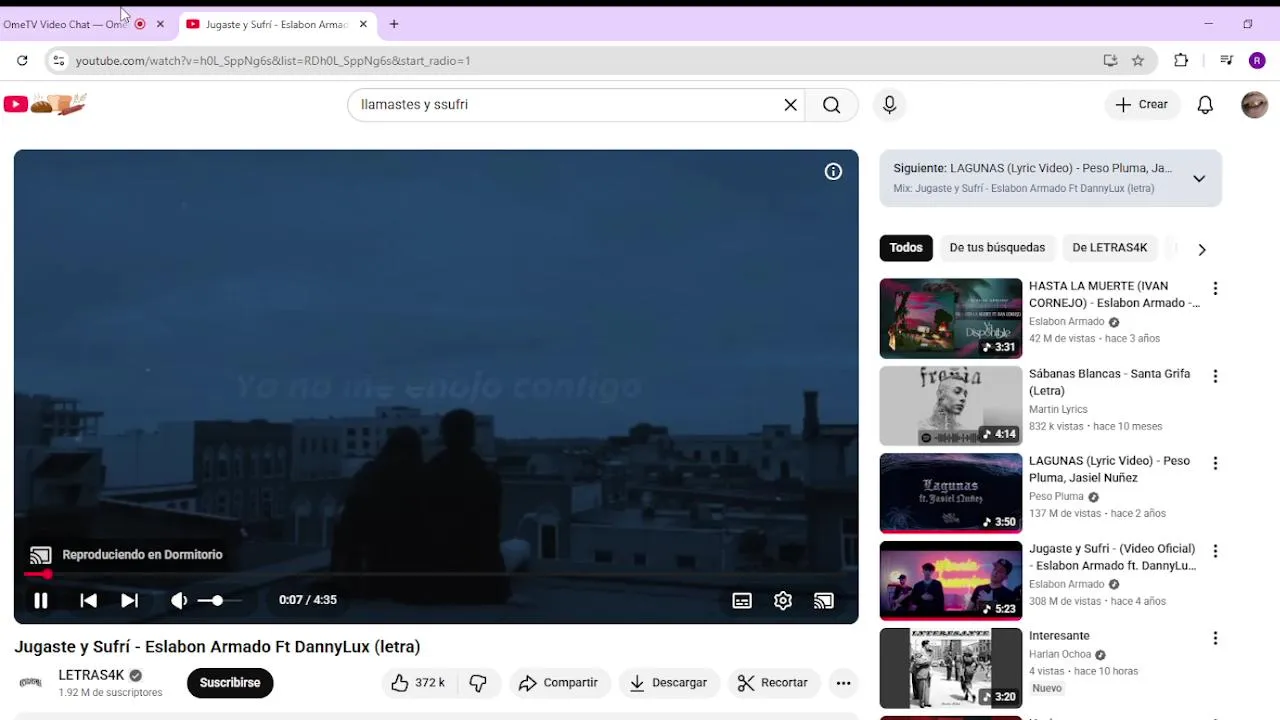Bookmark this page with the star
1280x720 pixels.
[1138, 61]
